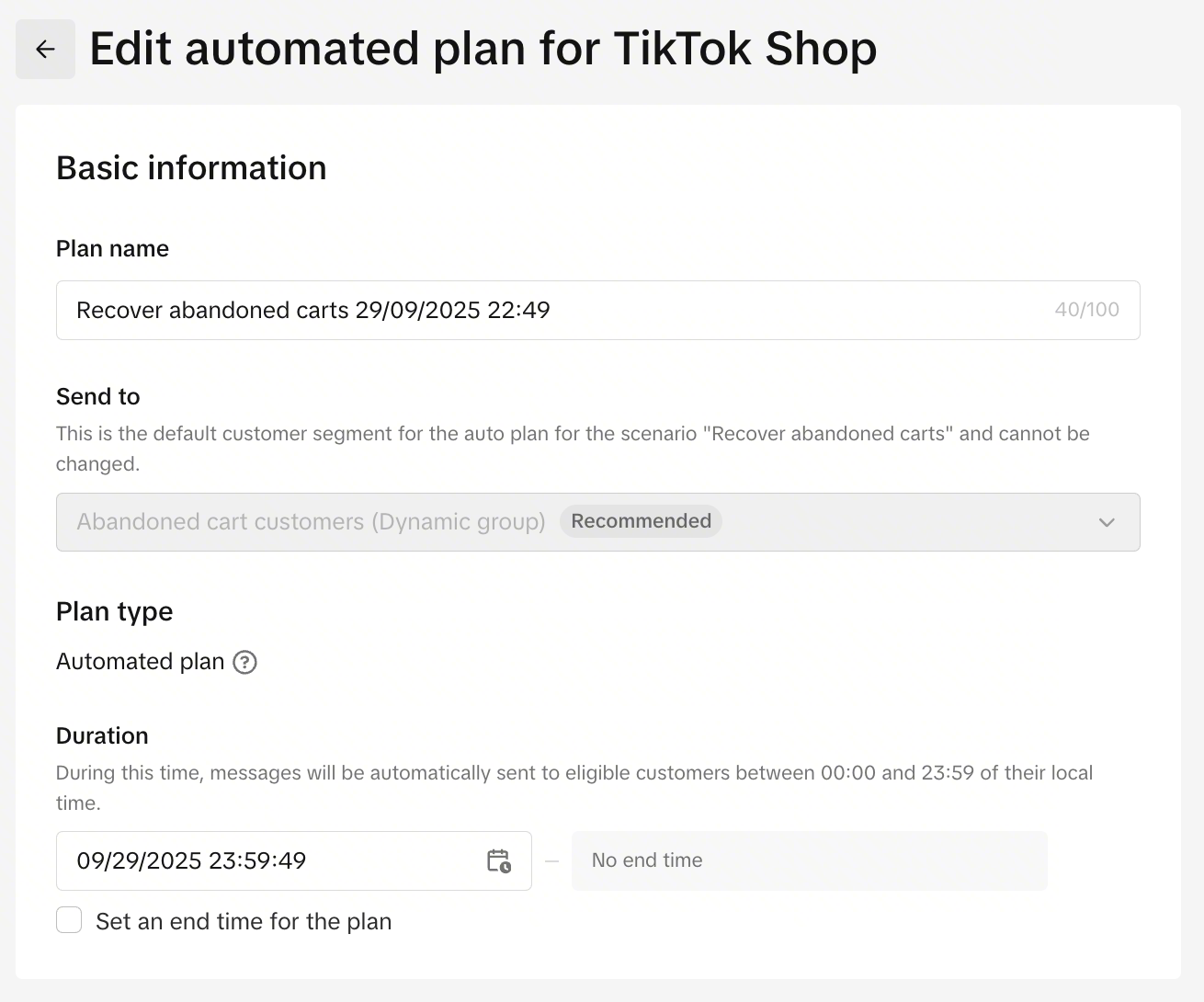Click the Basic information heading
The width and height of the screenshot is (1204, 1002).
(191, 168)
